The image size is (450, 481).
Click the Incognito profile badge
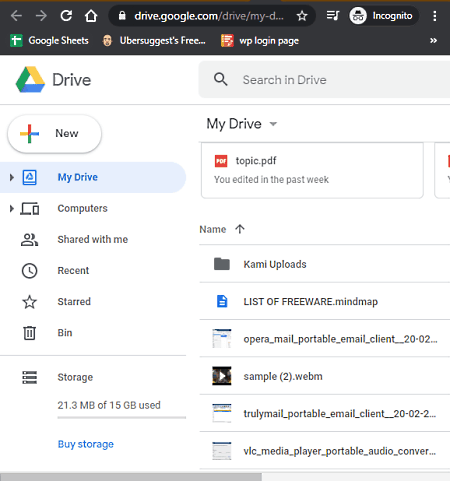click(383, 16)
